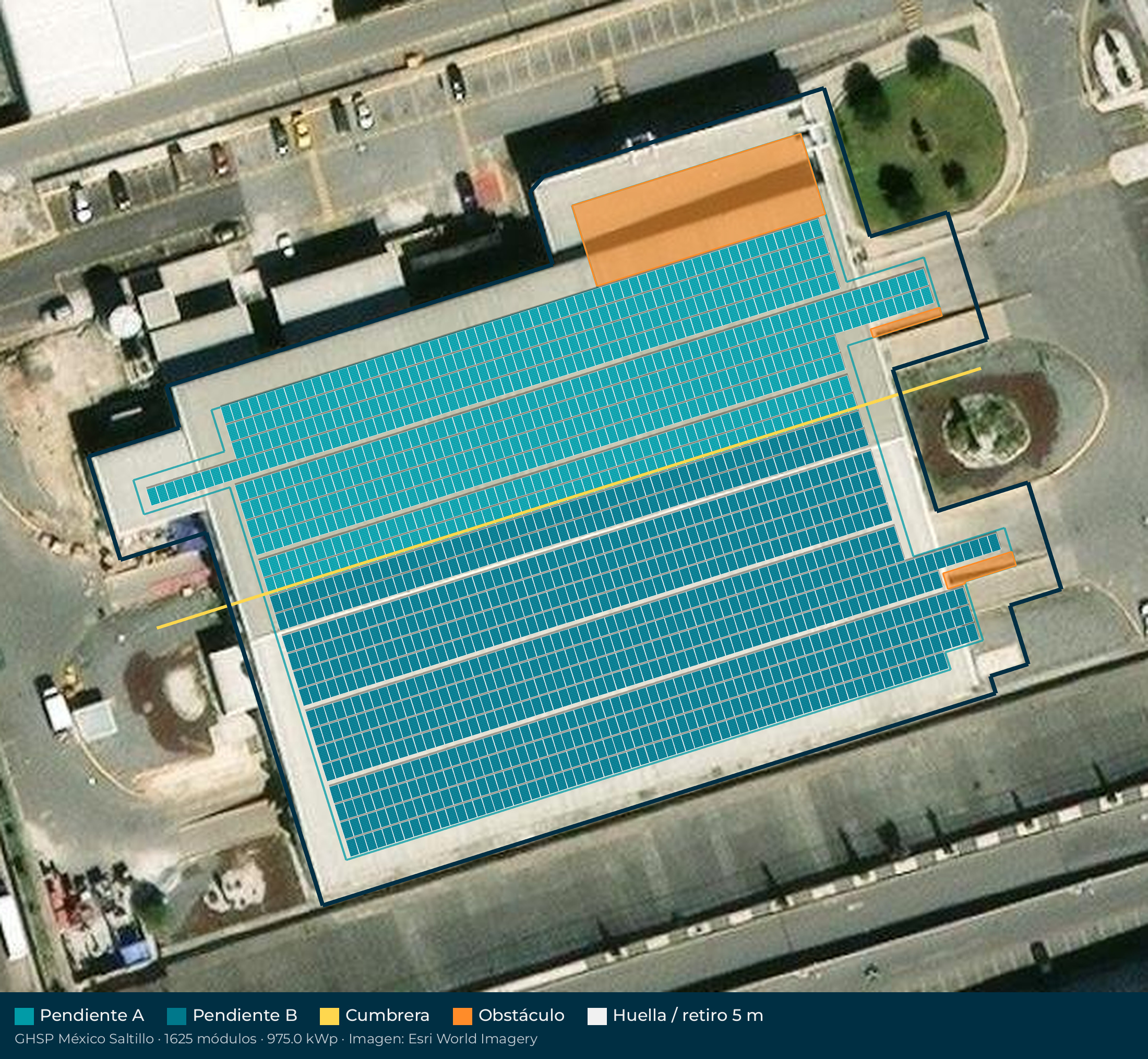The height and width of the screenshot is (1059, 1148).
Task: Click the Pendiente A teal legend swatch
Action: (x=24, y=1017)
